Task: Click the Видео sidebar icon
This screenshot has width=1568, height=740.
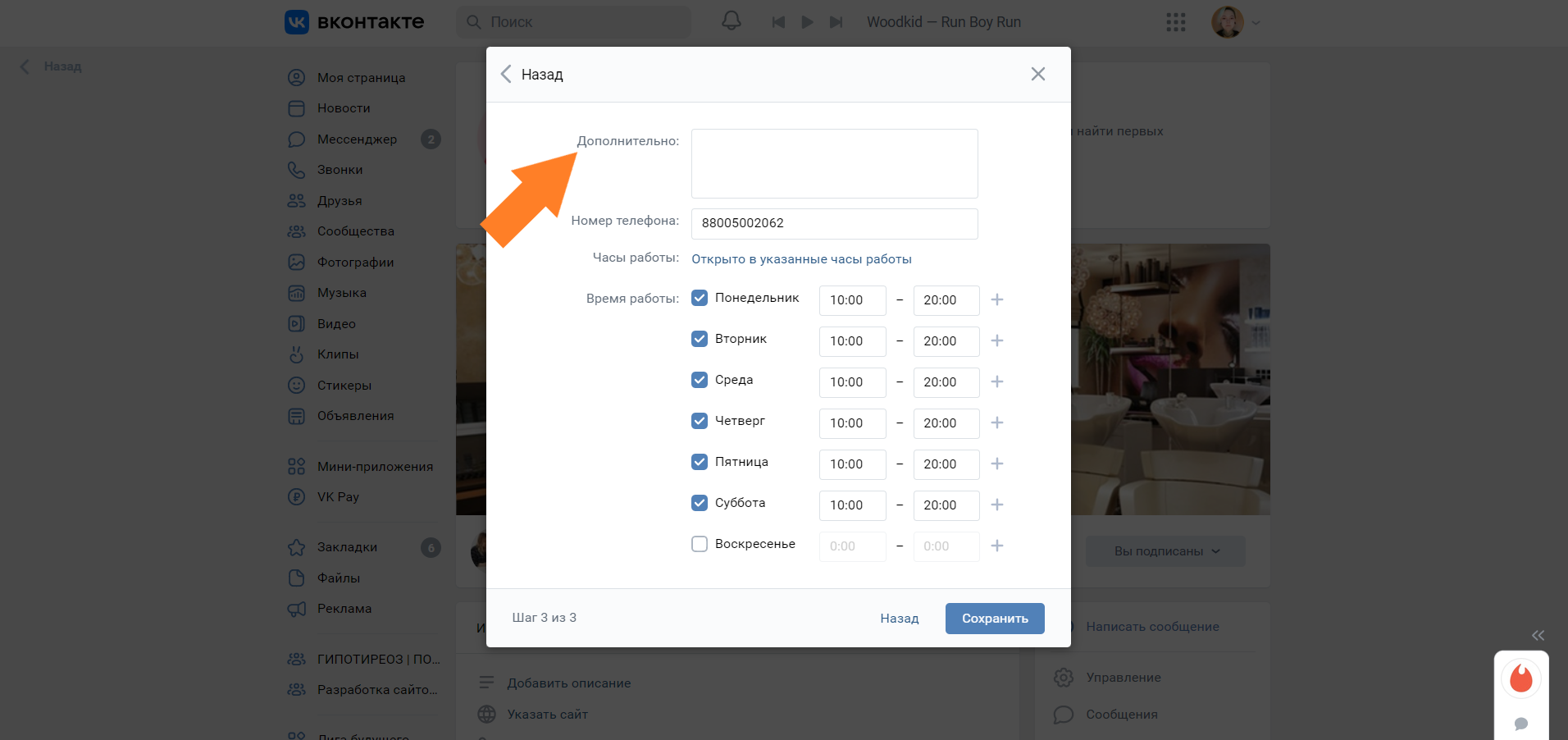Action: click(296, 324)
